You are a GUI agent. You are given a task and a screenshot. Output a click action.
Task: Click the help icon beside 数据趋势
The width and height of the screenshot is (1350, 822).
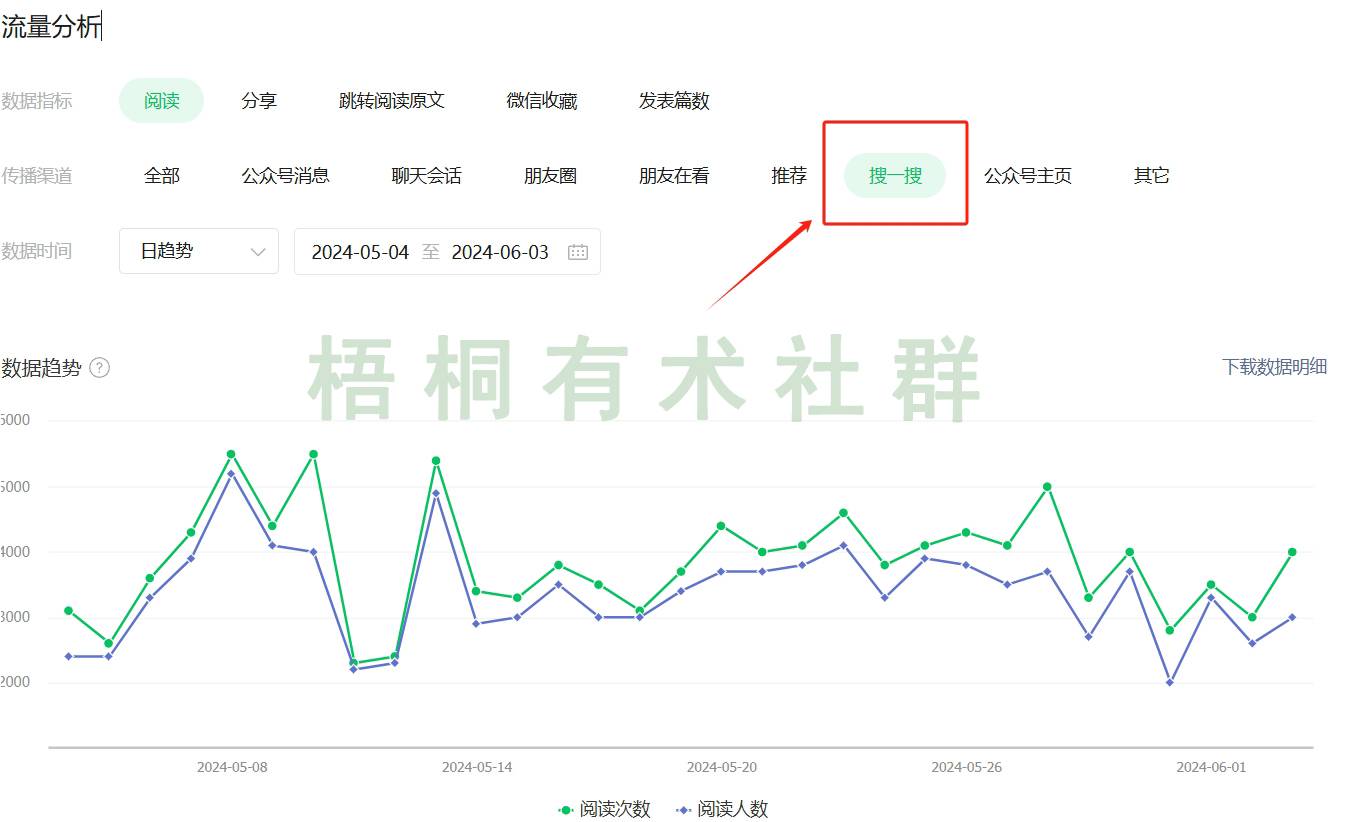coord(99,368)
